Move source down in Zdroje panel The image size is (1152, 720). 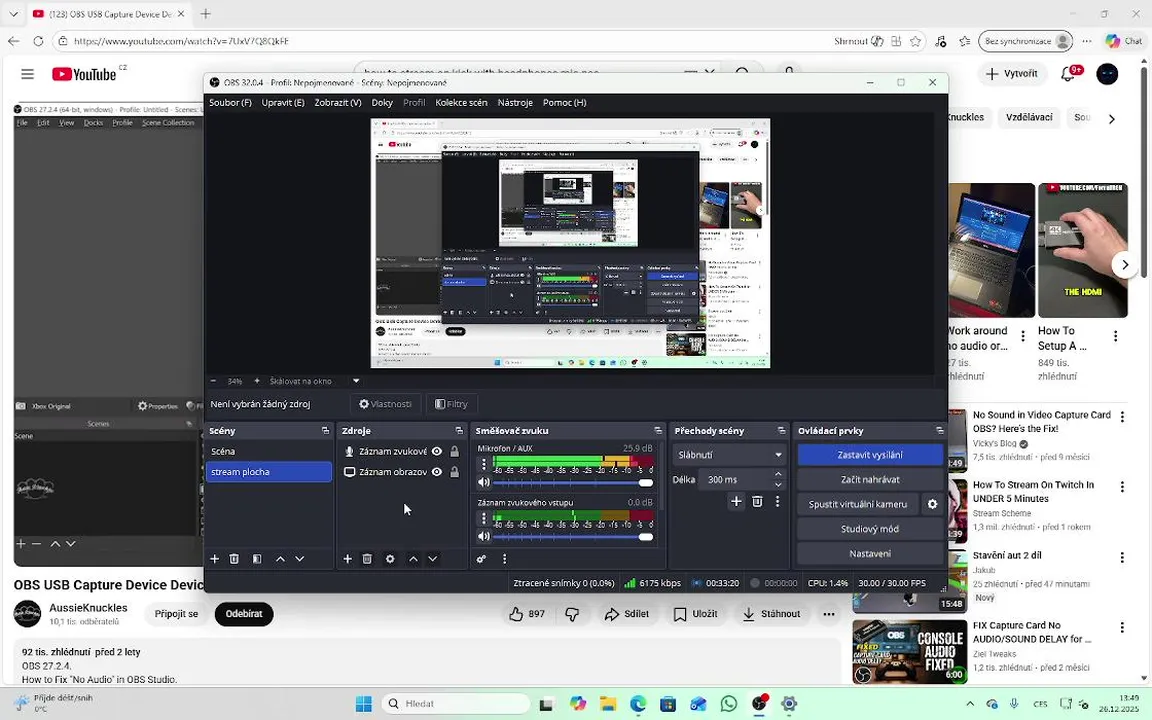(433, 559)
